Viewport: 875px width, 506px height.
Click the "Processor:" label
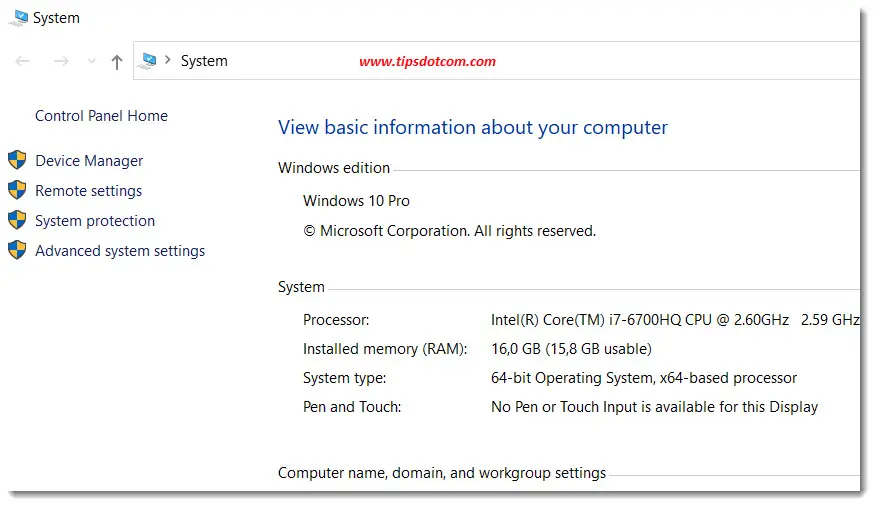336,320
